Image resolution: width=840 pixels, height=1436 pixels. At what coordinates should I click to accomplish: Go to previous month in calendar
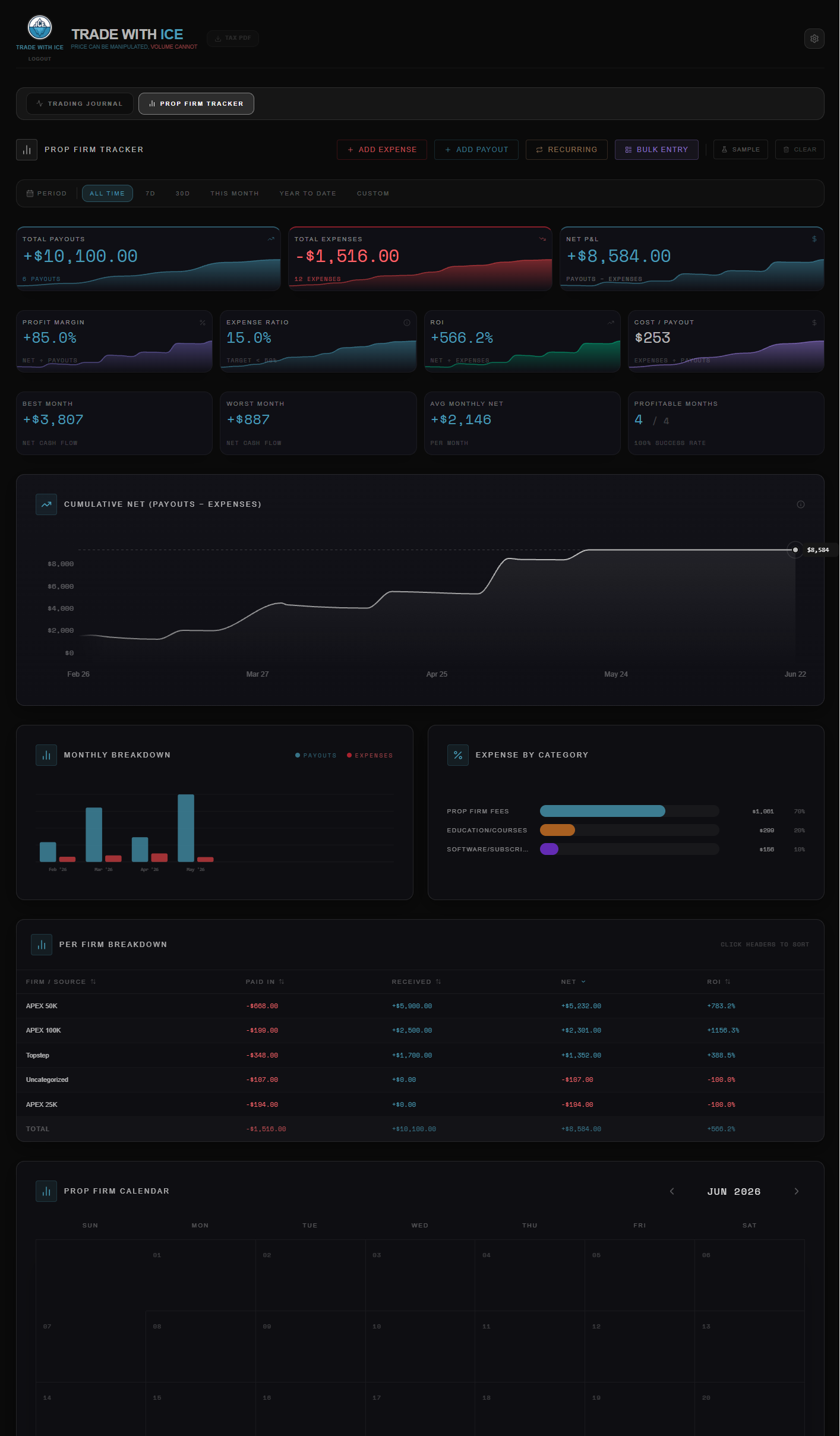coord(672,1191)
